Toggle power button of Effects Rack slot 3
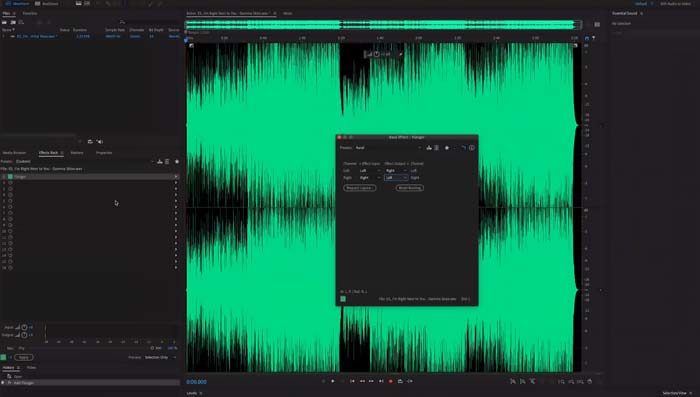 click(10, 189)
